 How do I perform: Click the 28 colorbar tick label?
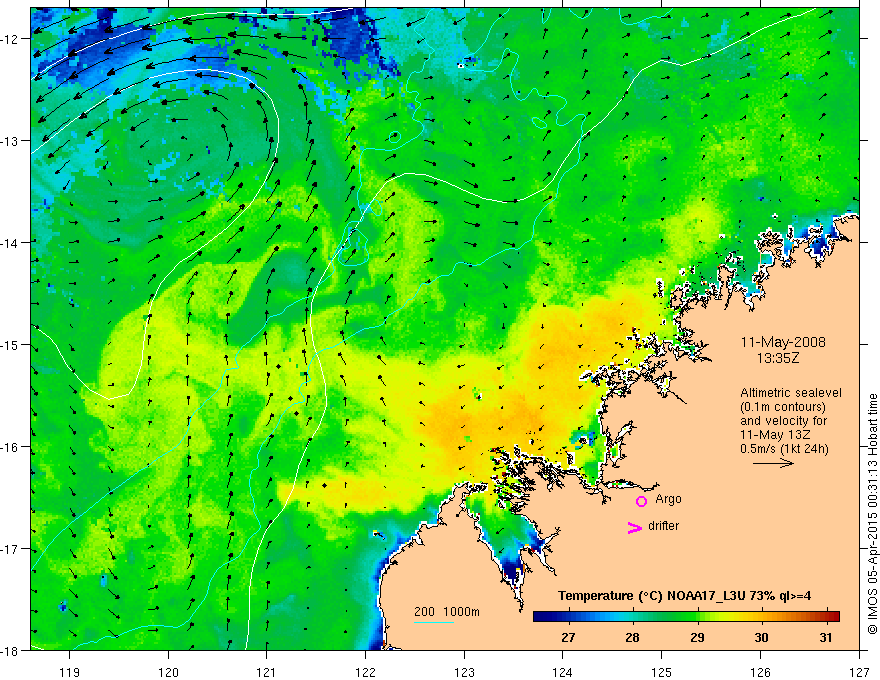(632, 638)
